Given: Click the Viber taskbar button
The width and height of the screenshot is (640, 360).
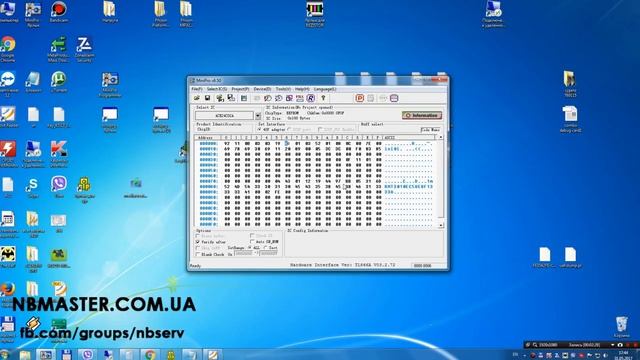Looking at the screenshot, I should (87, 355).
